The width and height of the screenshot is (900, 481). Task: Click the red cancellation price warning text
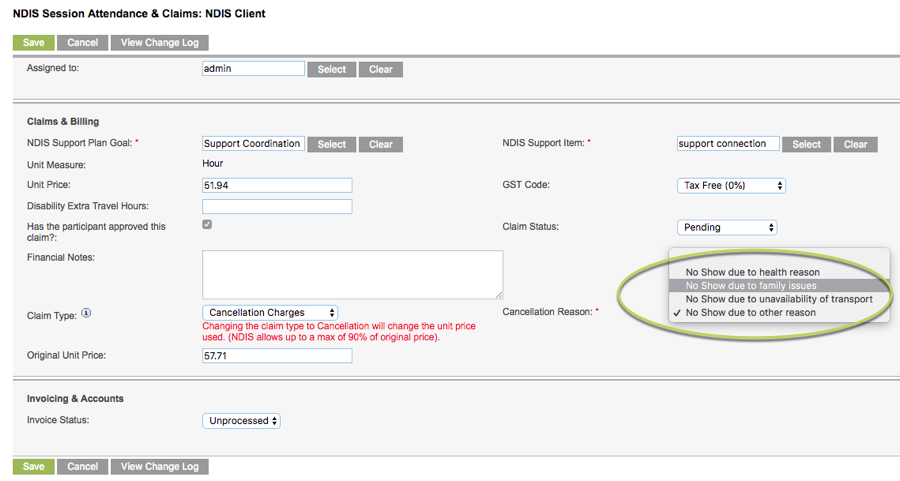(339, 332)
